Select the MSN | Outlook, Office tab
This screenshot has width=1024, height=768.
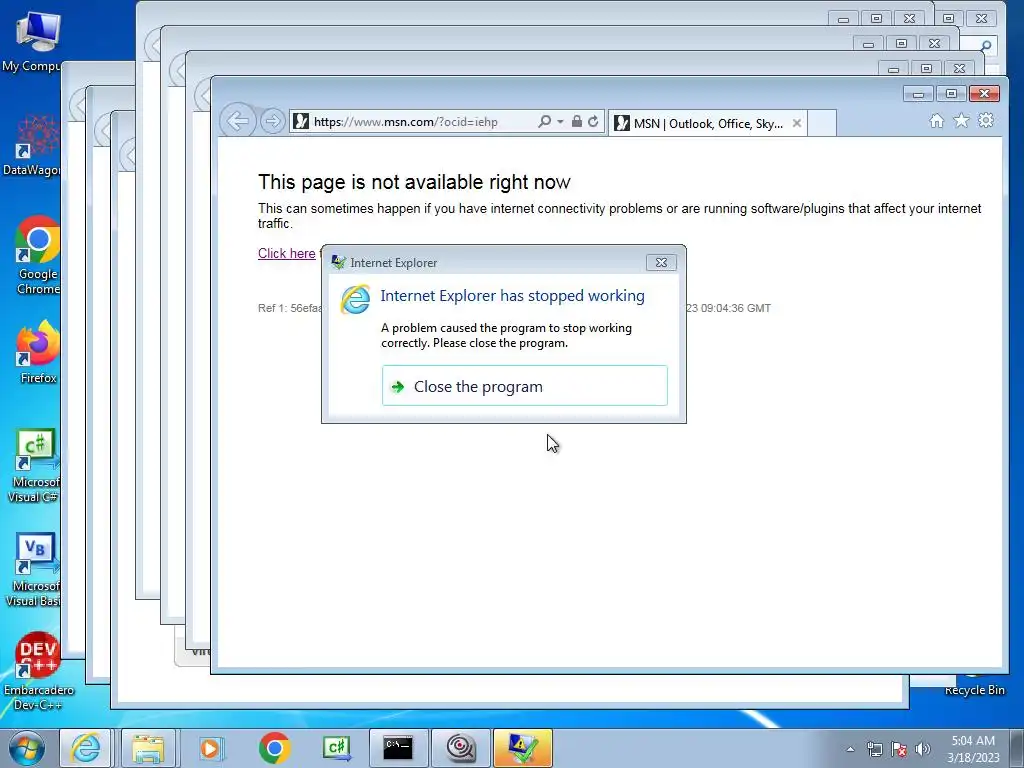(x=707, y=123)
